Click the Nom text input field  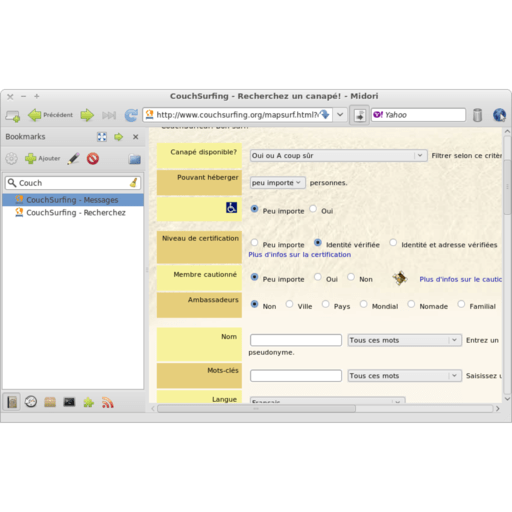(296, 340)
